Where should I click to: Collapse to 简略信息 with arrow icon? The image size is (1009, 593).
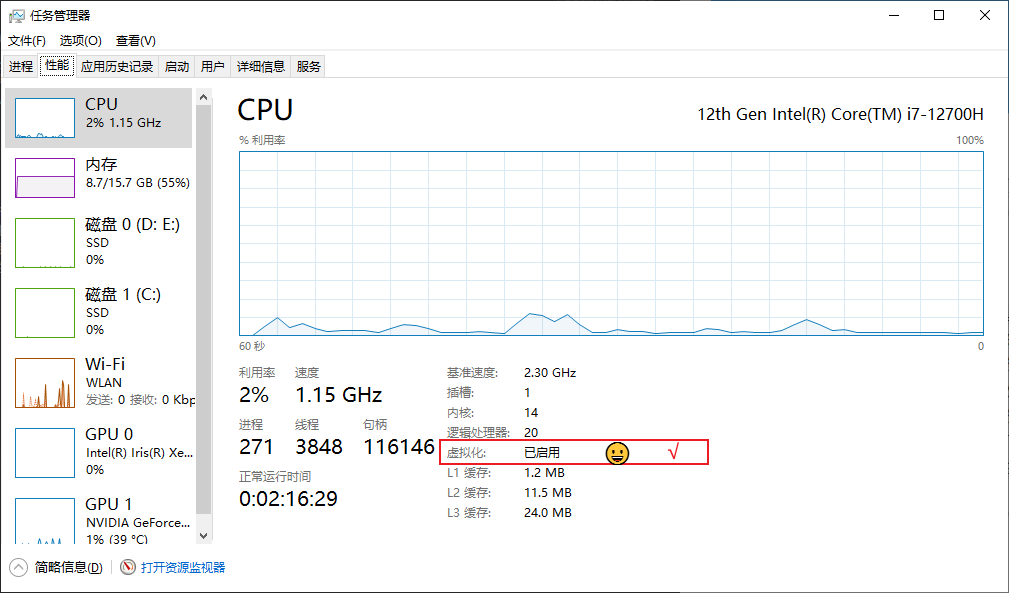click(x=18, y=567)
